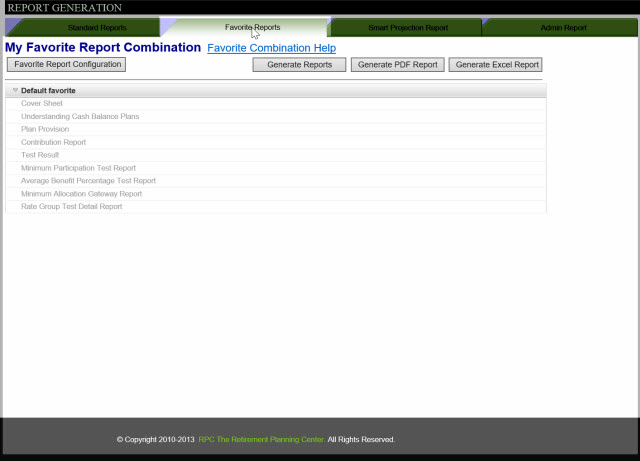Select Minimum Participation Test Report
640x461 pixels.
pyautogui.click(x=78, y=168)
